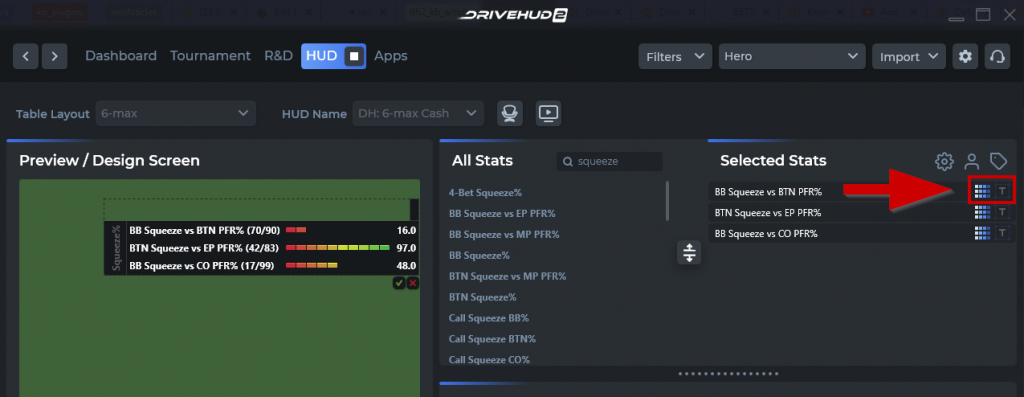Click the 97.0 value in HUD preview
The height and width of the screenshot is (397, 1024).
point(406,248)
